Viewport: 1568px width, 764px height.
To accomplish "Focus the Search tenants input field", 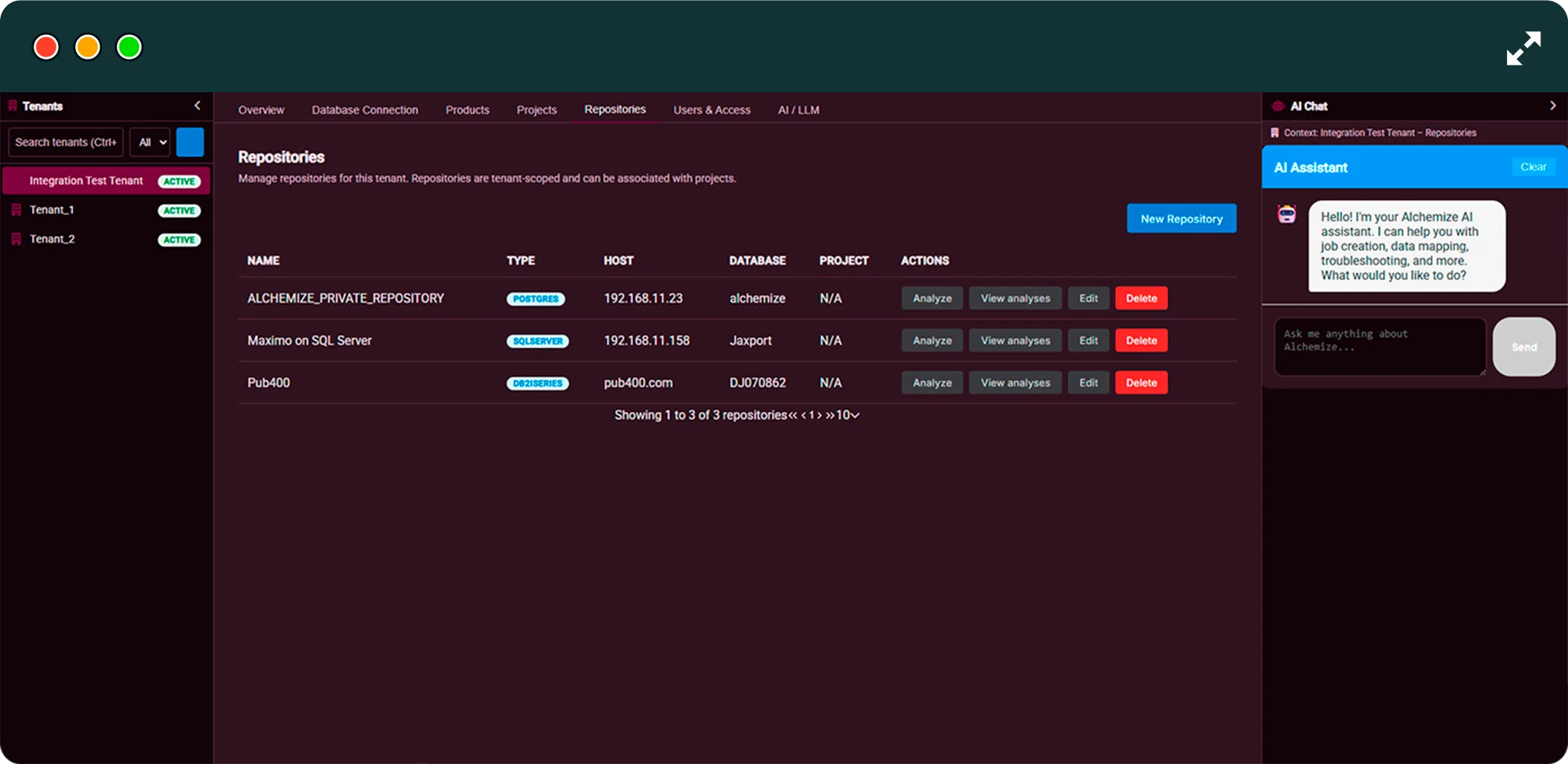I will tap(65, 142).
